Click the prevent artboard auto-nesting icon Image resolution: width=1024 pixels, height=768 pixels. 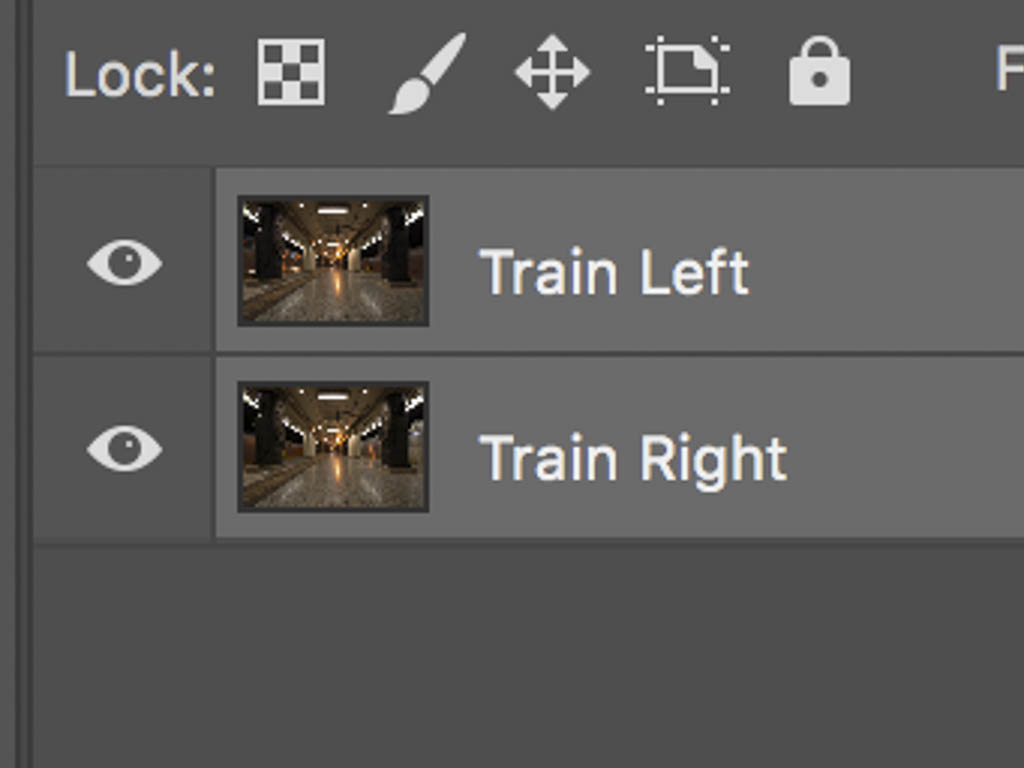(687, 72)
